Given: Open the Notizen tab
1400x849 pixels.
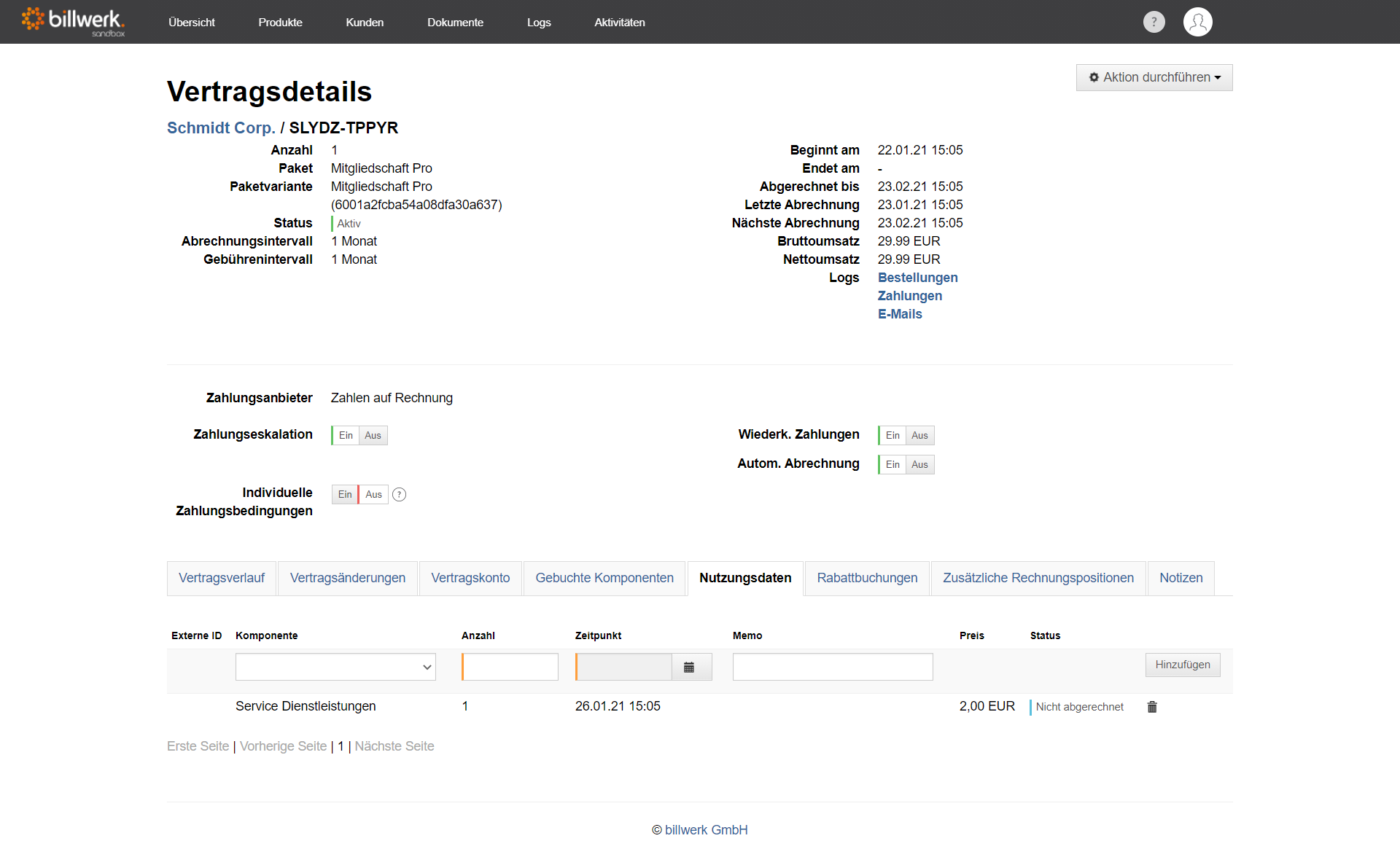Looking at the screenshot, I should (x=1181, y=578).
